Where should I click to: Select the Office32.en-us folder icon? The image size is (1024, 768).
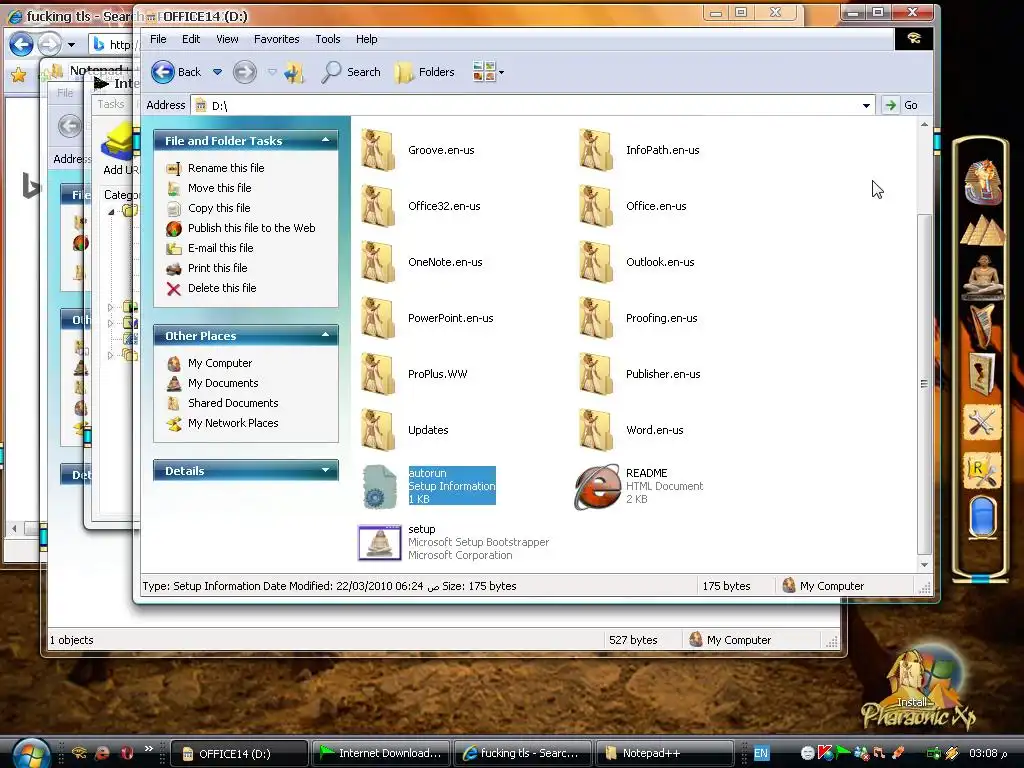pos(379,206)
